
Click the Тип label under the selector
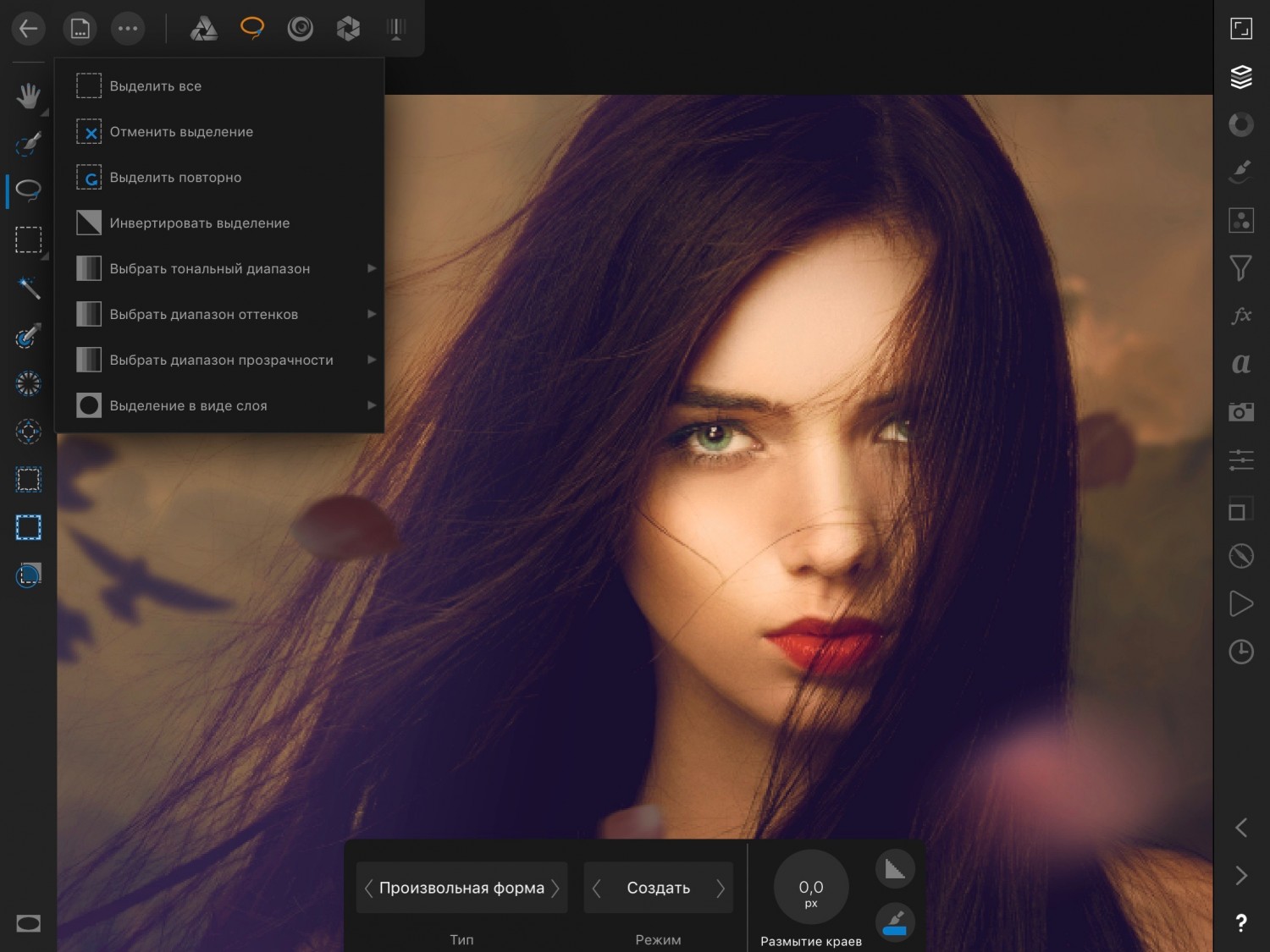click(x=461, y=940)
